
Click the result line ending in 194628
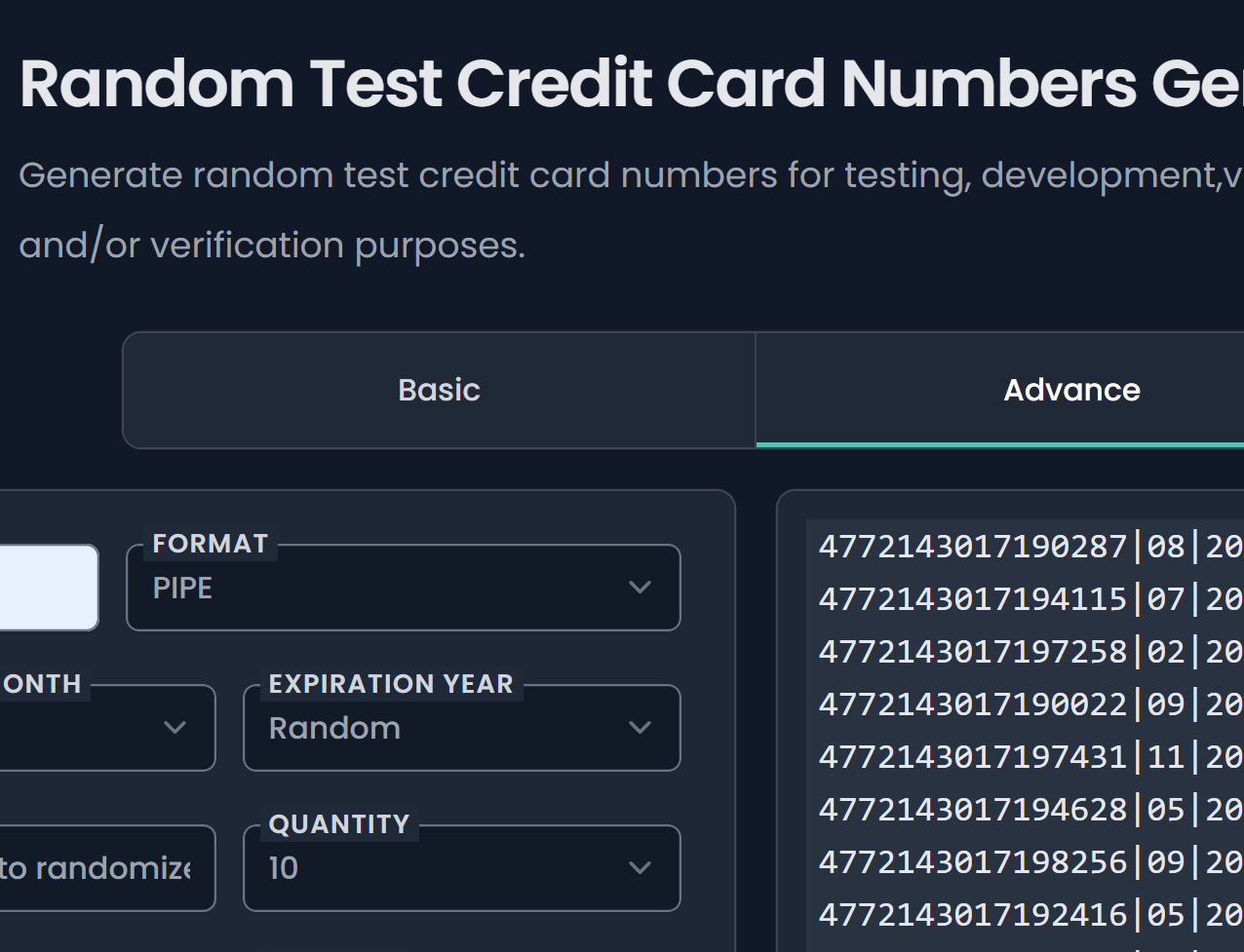coord(972,810)
